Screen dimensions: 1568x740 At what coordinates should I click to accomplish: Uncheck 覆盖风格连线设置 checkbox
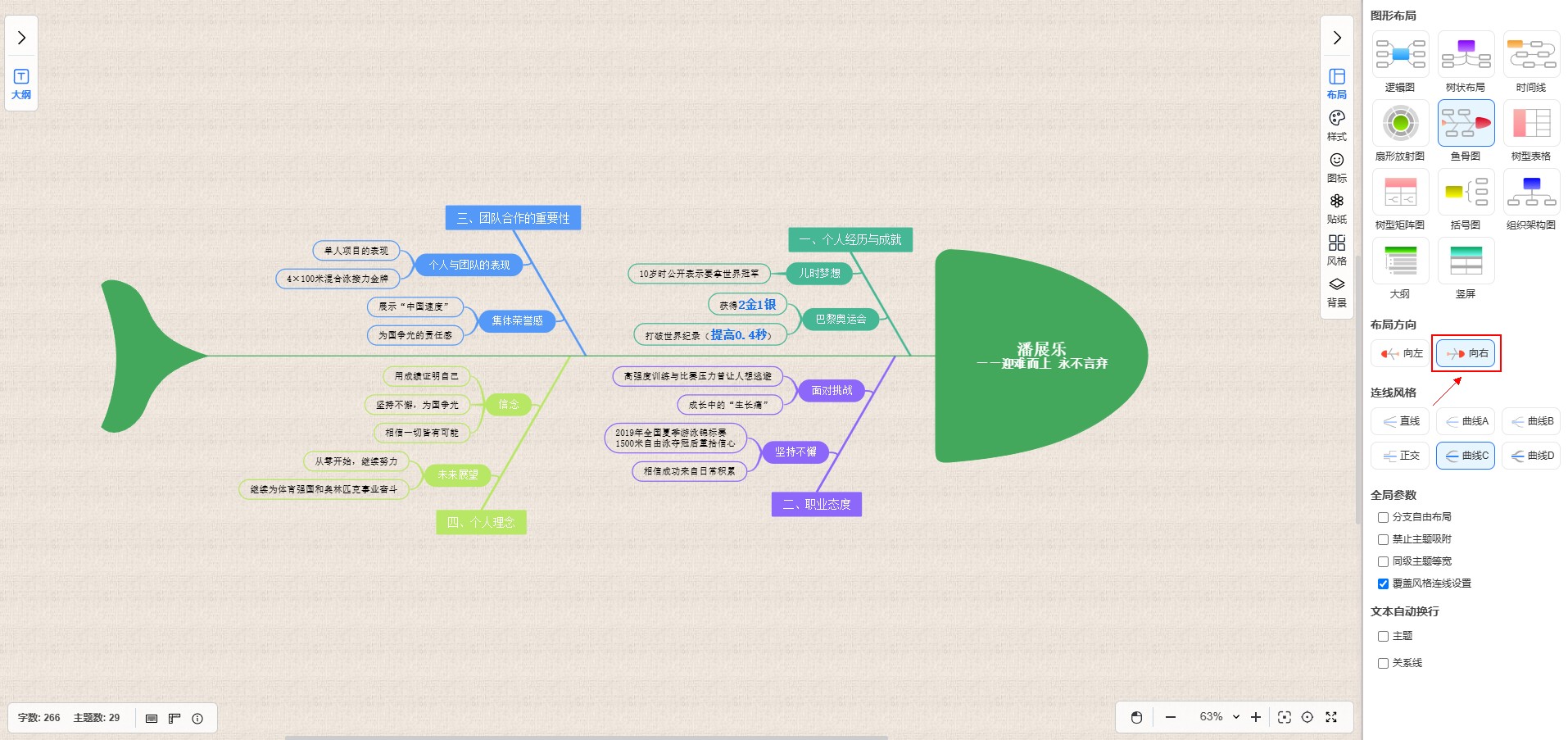point(1383,583)
